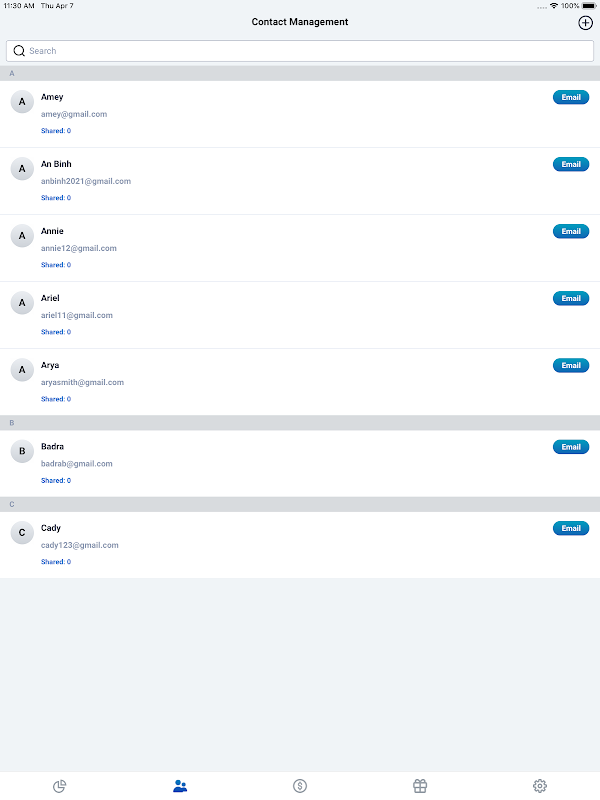Viewport: 600px width, 800px height.
Task: Email the contact Badra
Action: click(571, 447)
